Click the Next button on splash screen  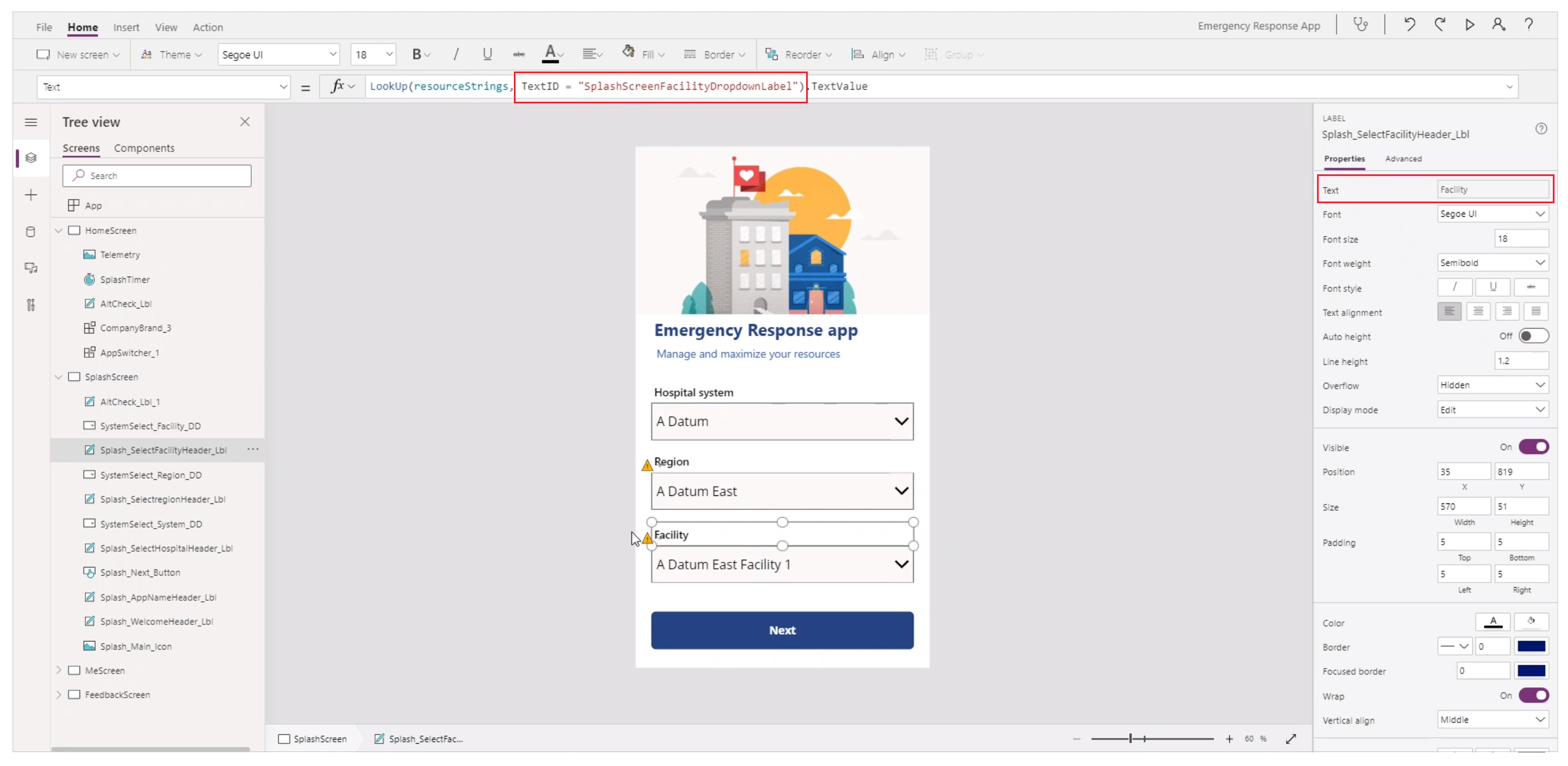pos(781,630)
